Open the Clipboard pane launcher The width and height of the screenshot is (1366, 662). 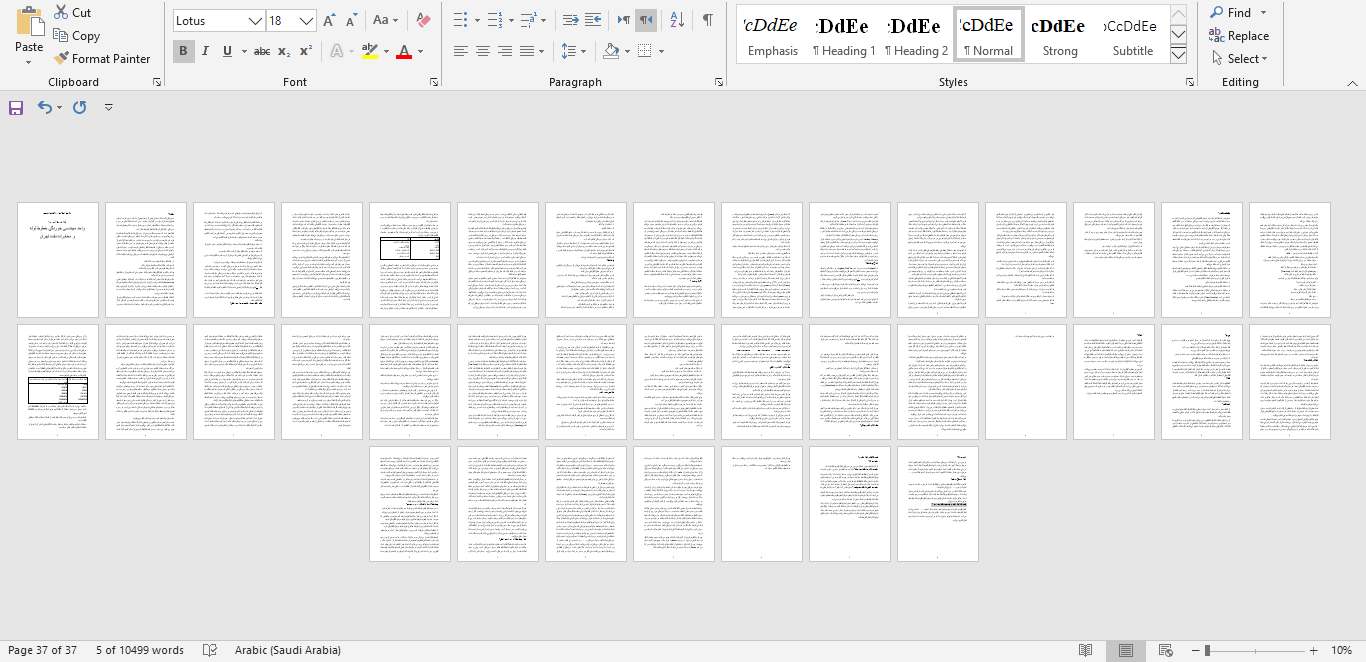[x=157, y=82]
